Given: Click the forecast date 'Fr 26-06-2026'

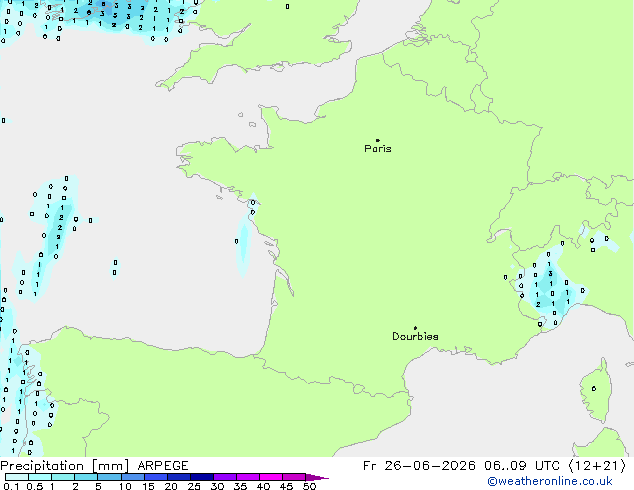Looking at the screenshot, I should pyautogui.click(x=419, y=466).
